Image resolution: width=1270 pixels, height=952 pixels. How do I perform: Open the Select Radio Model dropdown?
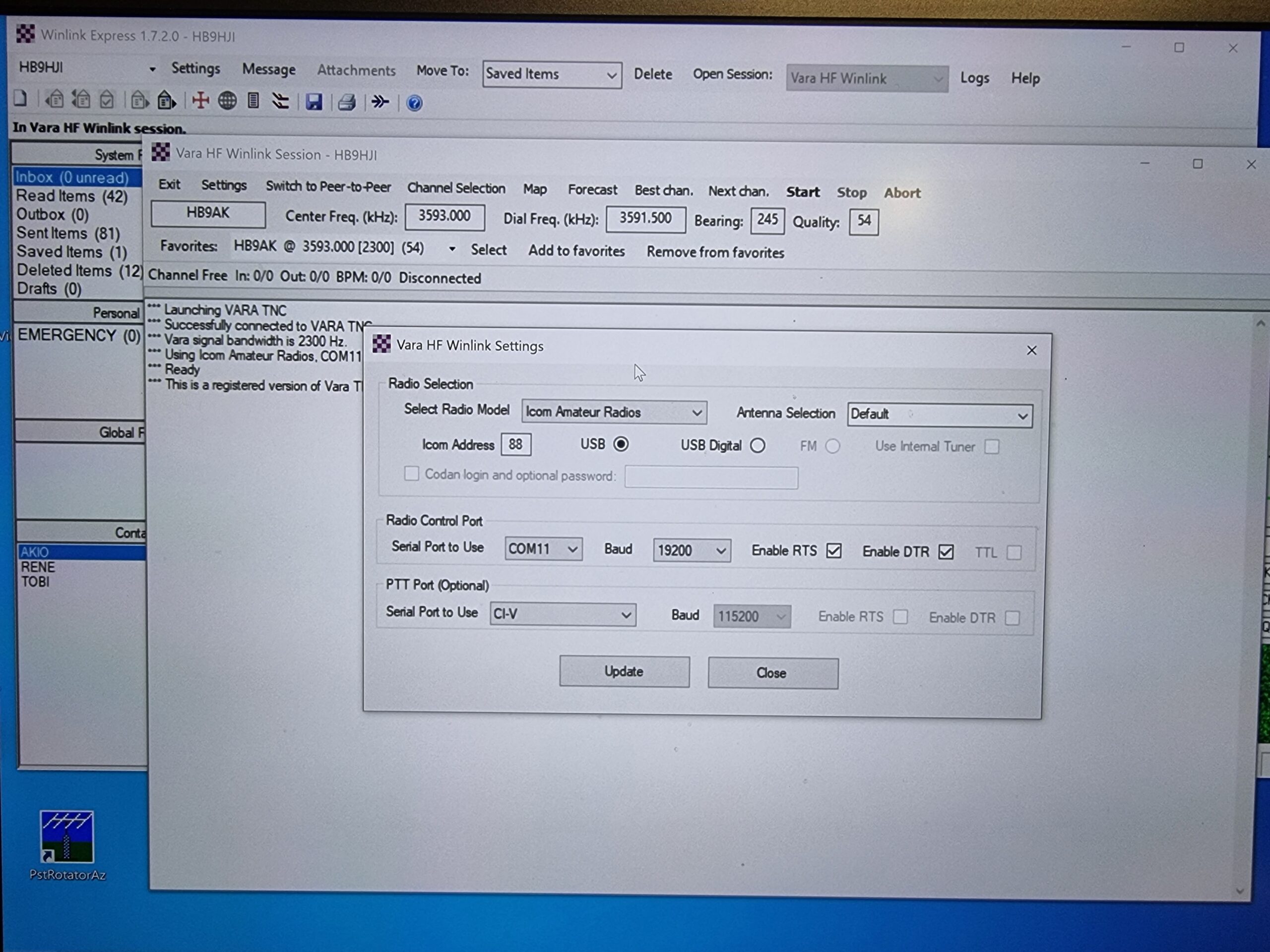(614, 412)
